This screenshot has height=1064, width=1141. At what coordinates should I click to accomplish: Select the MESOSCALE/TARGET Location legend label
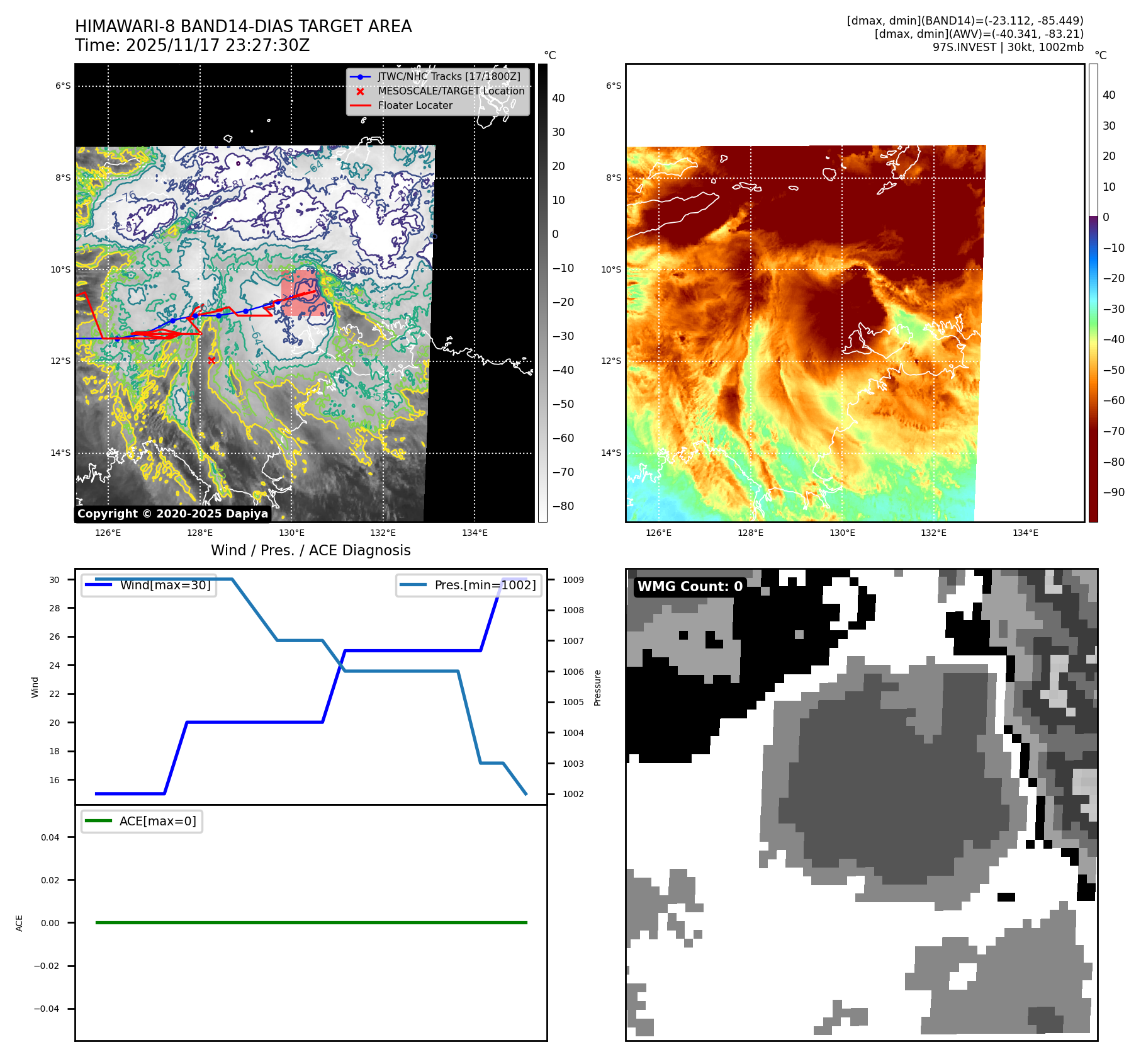click(x=451, y=91)
